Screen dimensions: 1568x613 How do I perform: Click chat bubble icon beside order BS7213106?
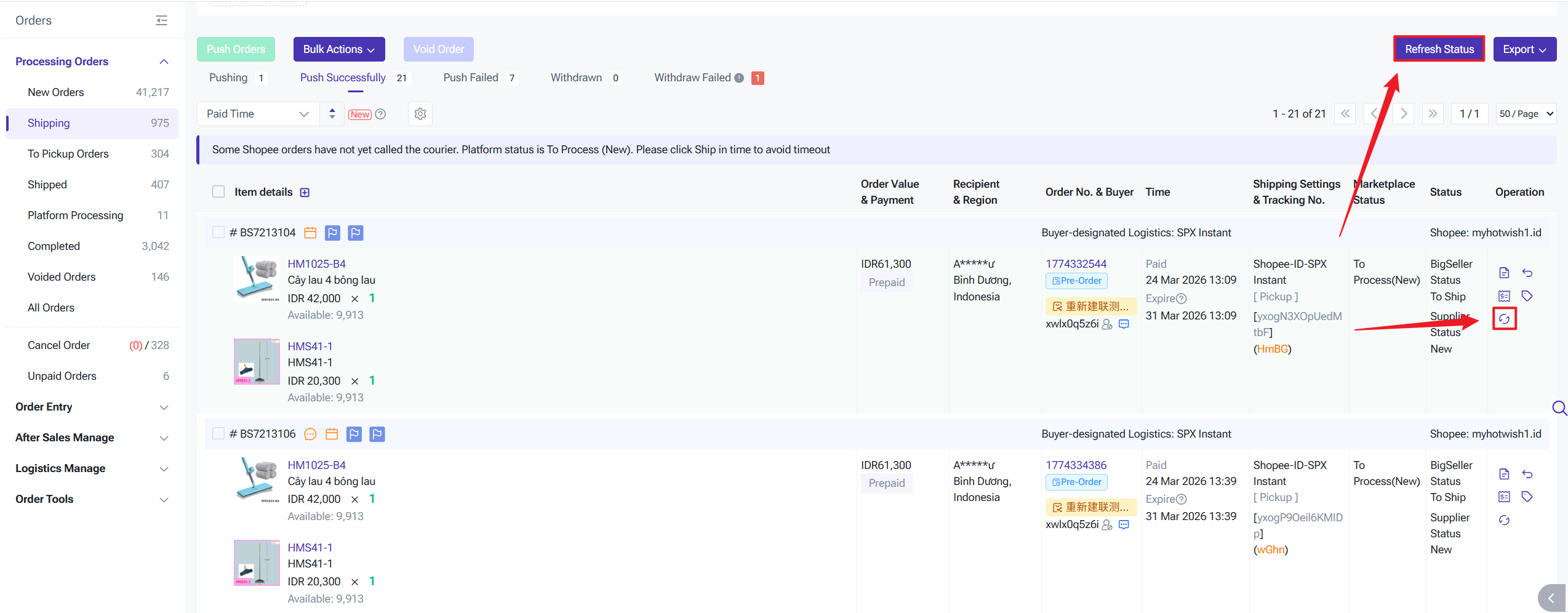tap(310, 434)
